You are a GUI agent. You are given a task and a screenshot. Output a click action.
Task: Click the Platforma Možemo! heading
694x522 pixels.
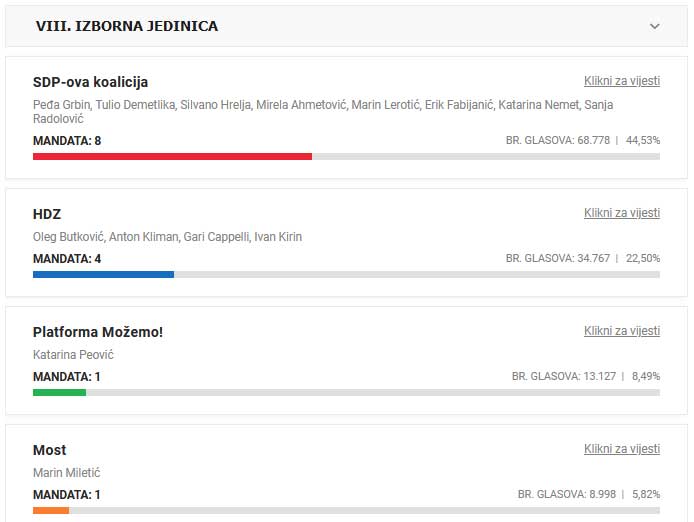(97, 332)
